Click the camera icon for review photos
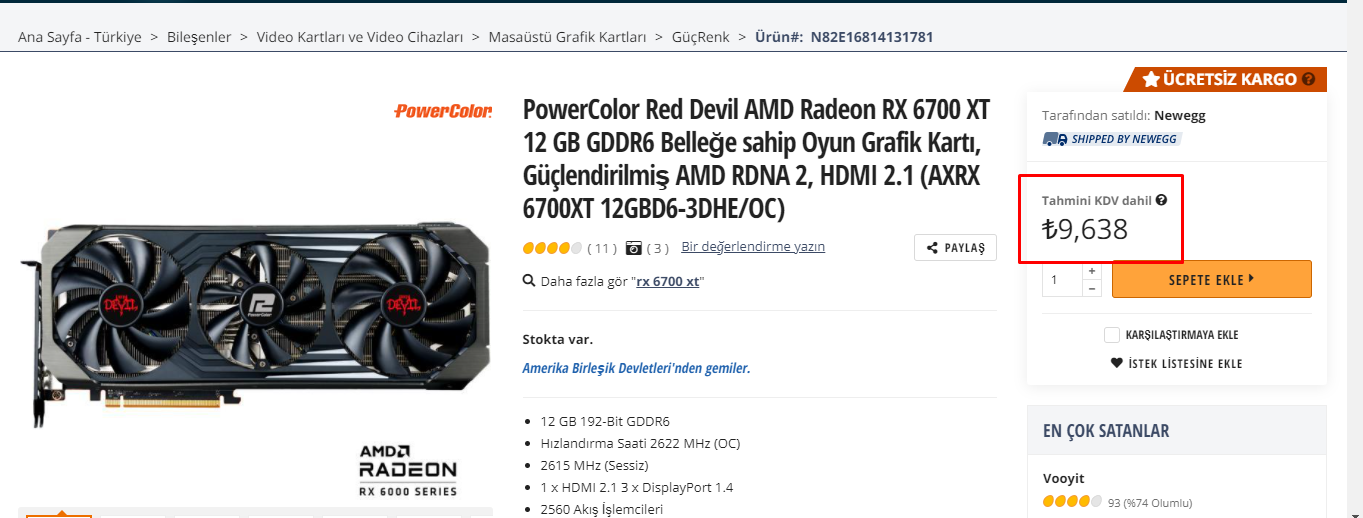 click(633, 247)
